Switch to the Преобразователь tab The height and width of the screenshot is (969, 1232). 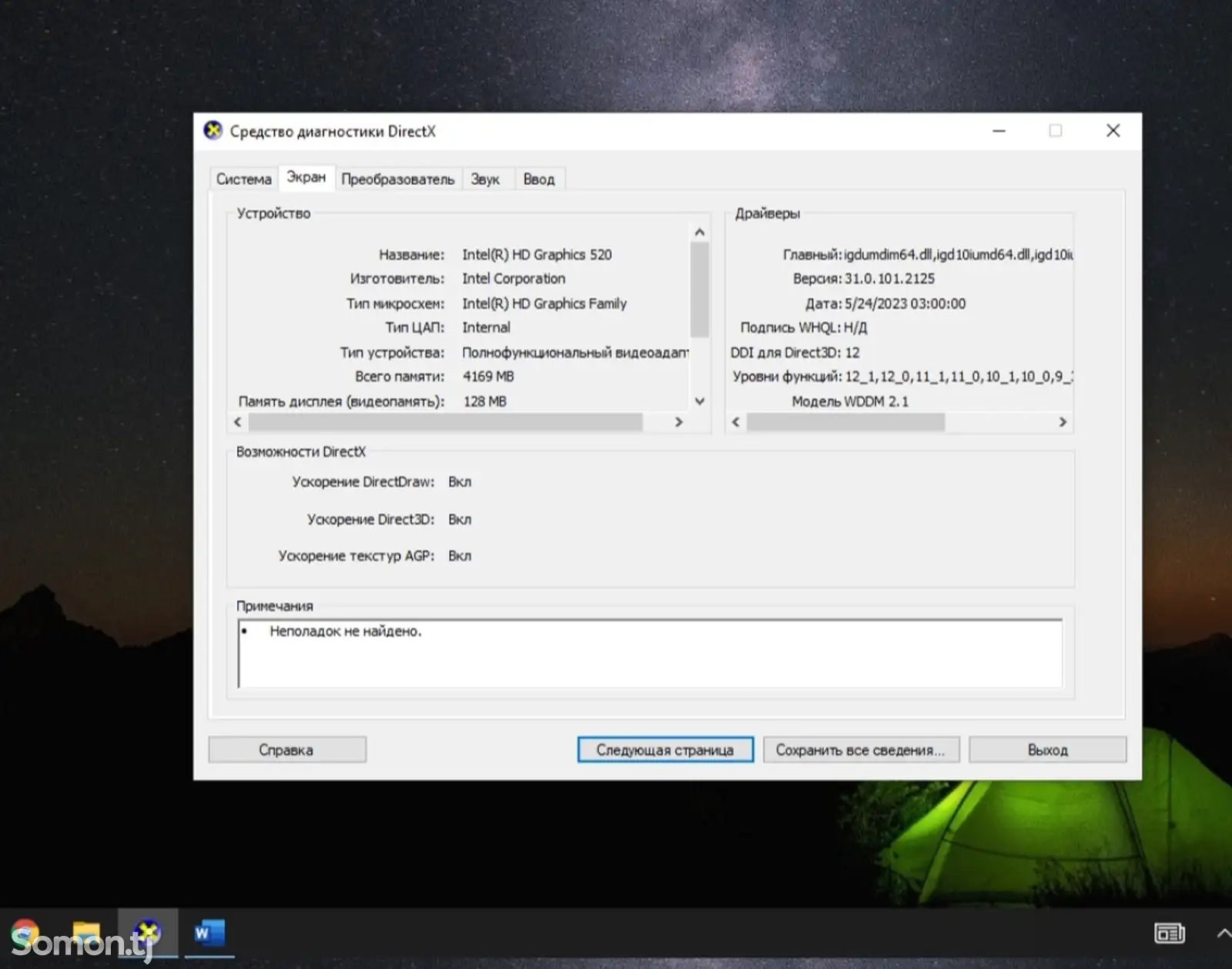tap(398, 179)
